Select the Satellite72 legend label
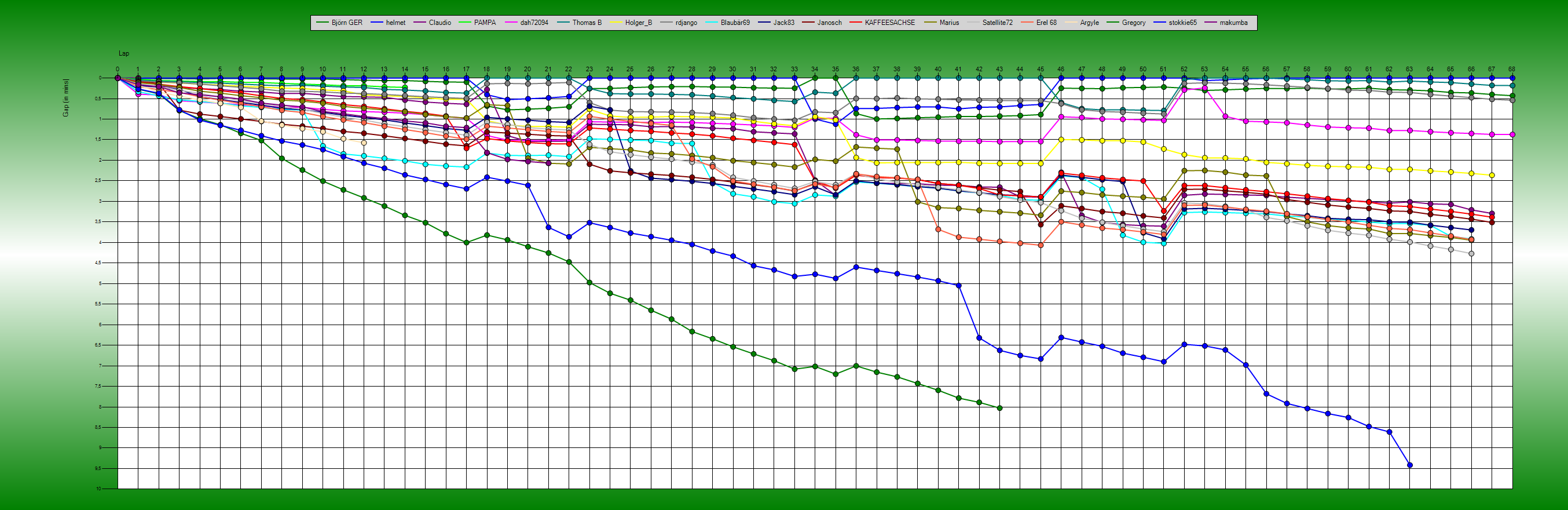The image size is (1568, 510). (997, 23)
